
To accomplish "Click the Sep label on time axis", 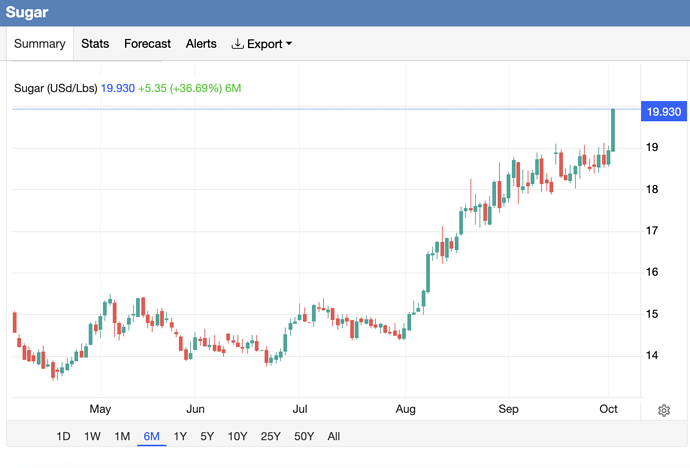I will point(508,409).
